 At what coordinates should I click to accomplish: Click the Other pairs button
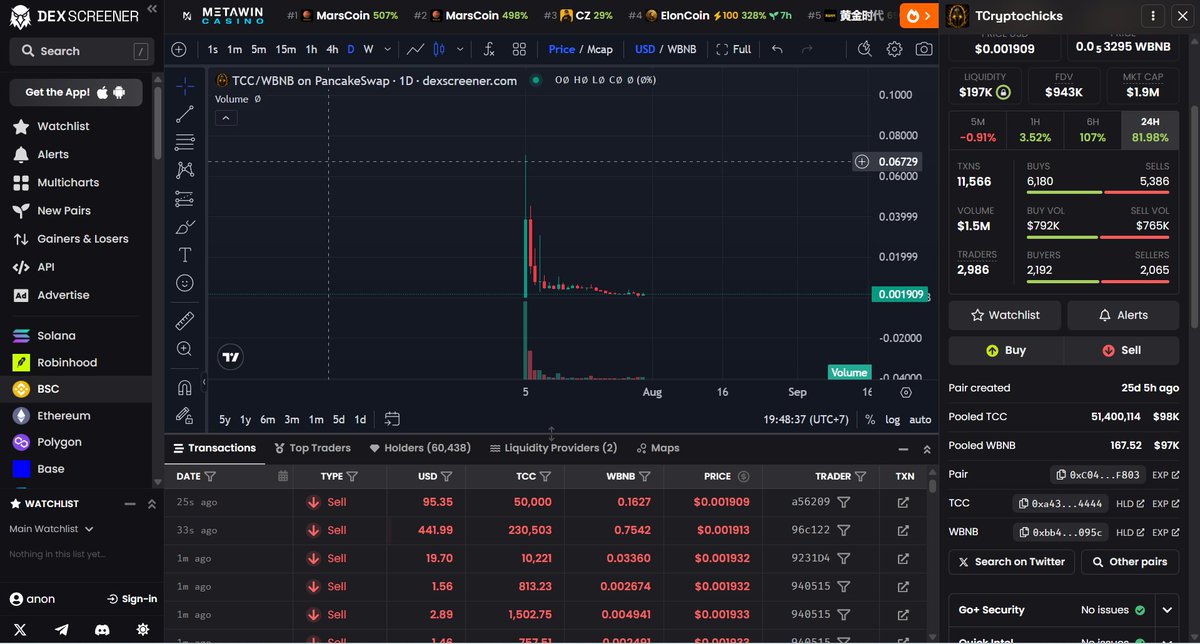pos(1130,562)
